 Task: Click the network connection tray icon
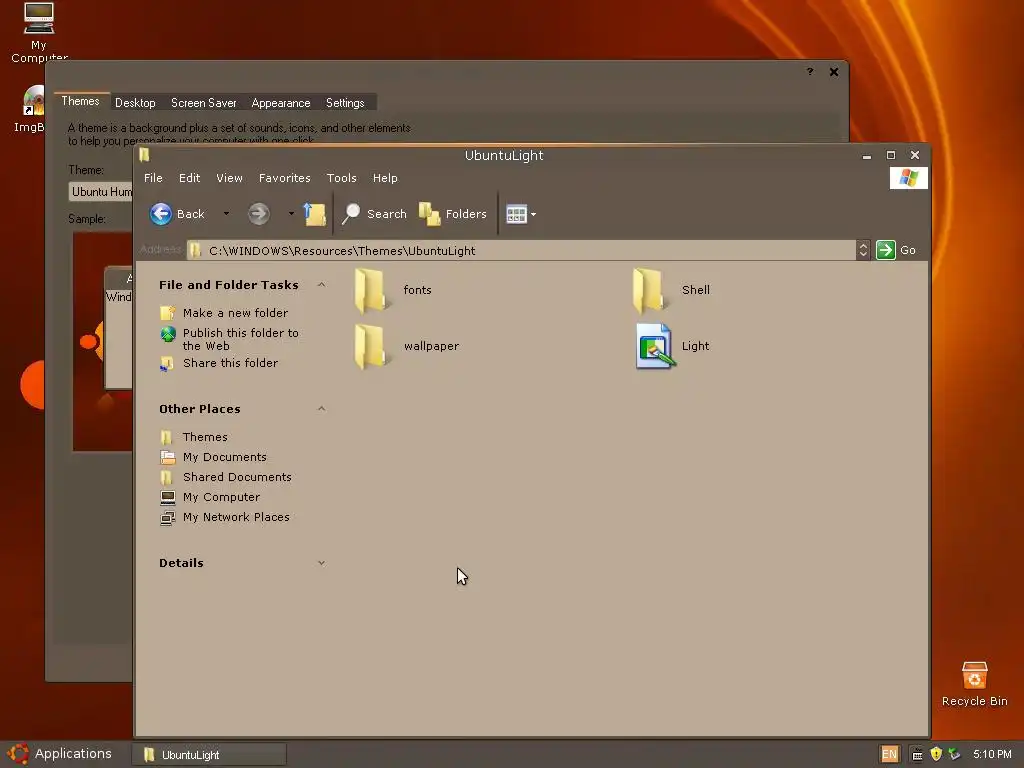point(954,754)
